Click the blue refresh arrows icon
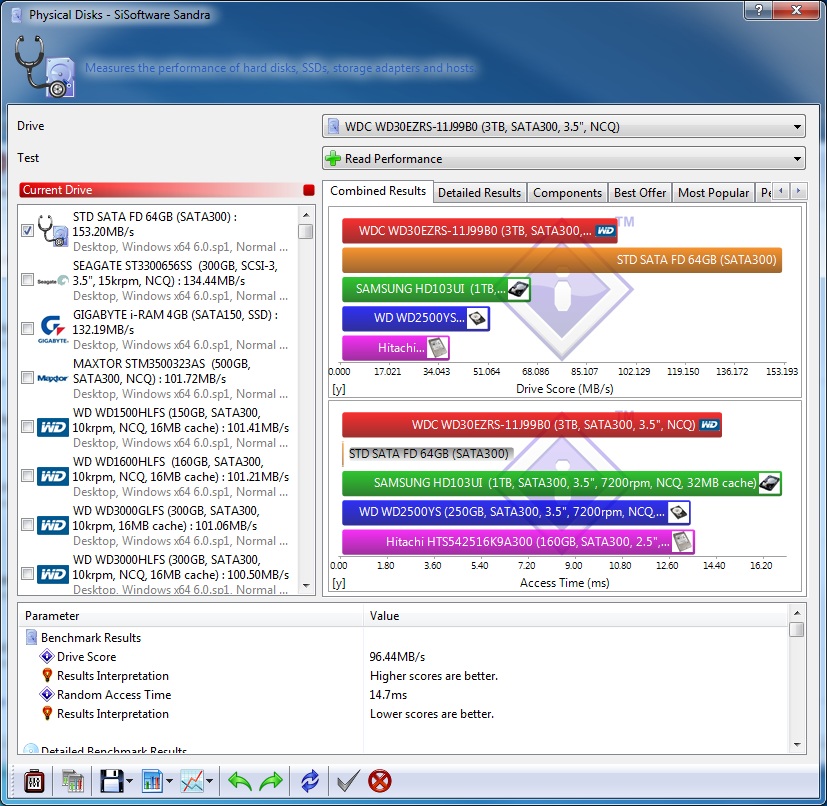Image resolution: width=827 pixels, height=806 pixels. click(x=310, y=781)
